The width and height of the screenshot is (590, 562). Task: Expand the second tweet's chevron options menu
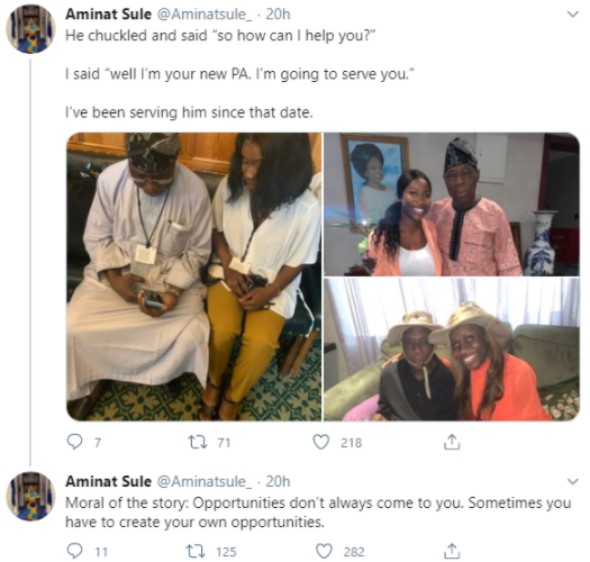click(x=572, y=481)
